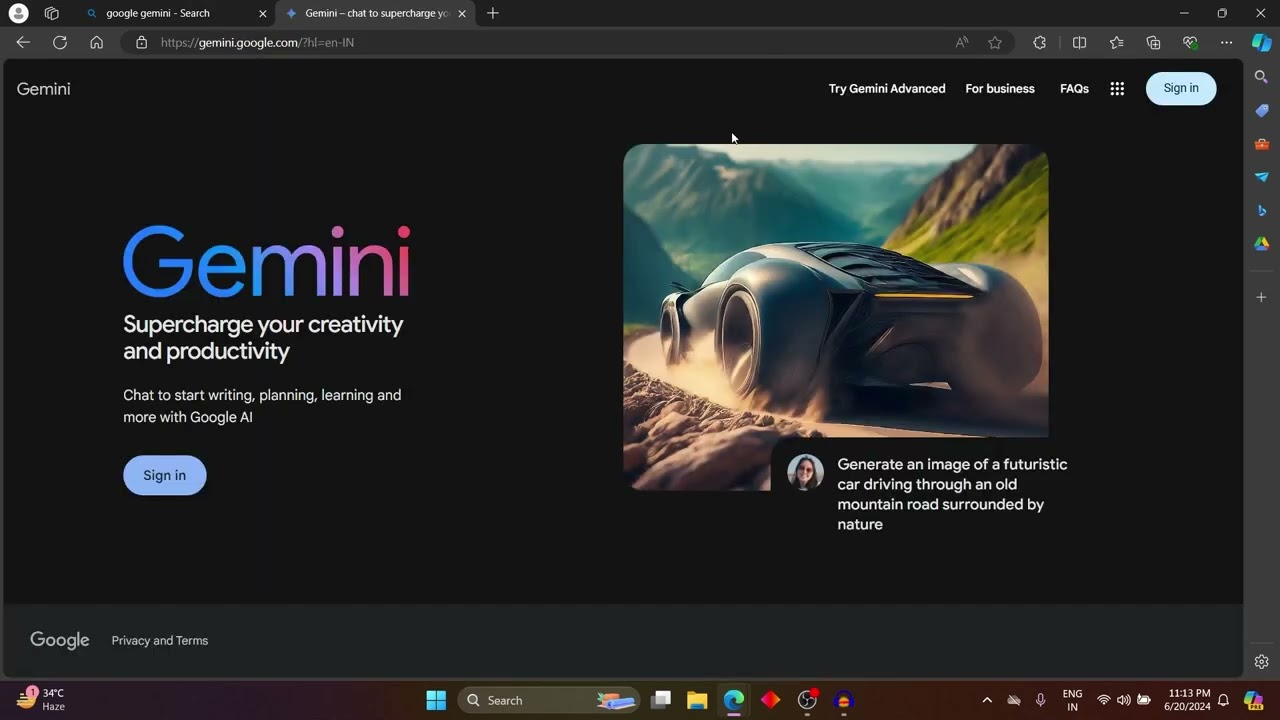Add this page to favorites star icon
Viewport: 1280px width, 720px height.
tap(995, 42)
